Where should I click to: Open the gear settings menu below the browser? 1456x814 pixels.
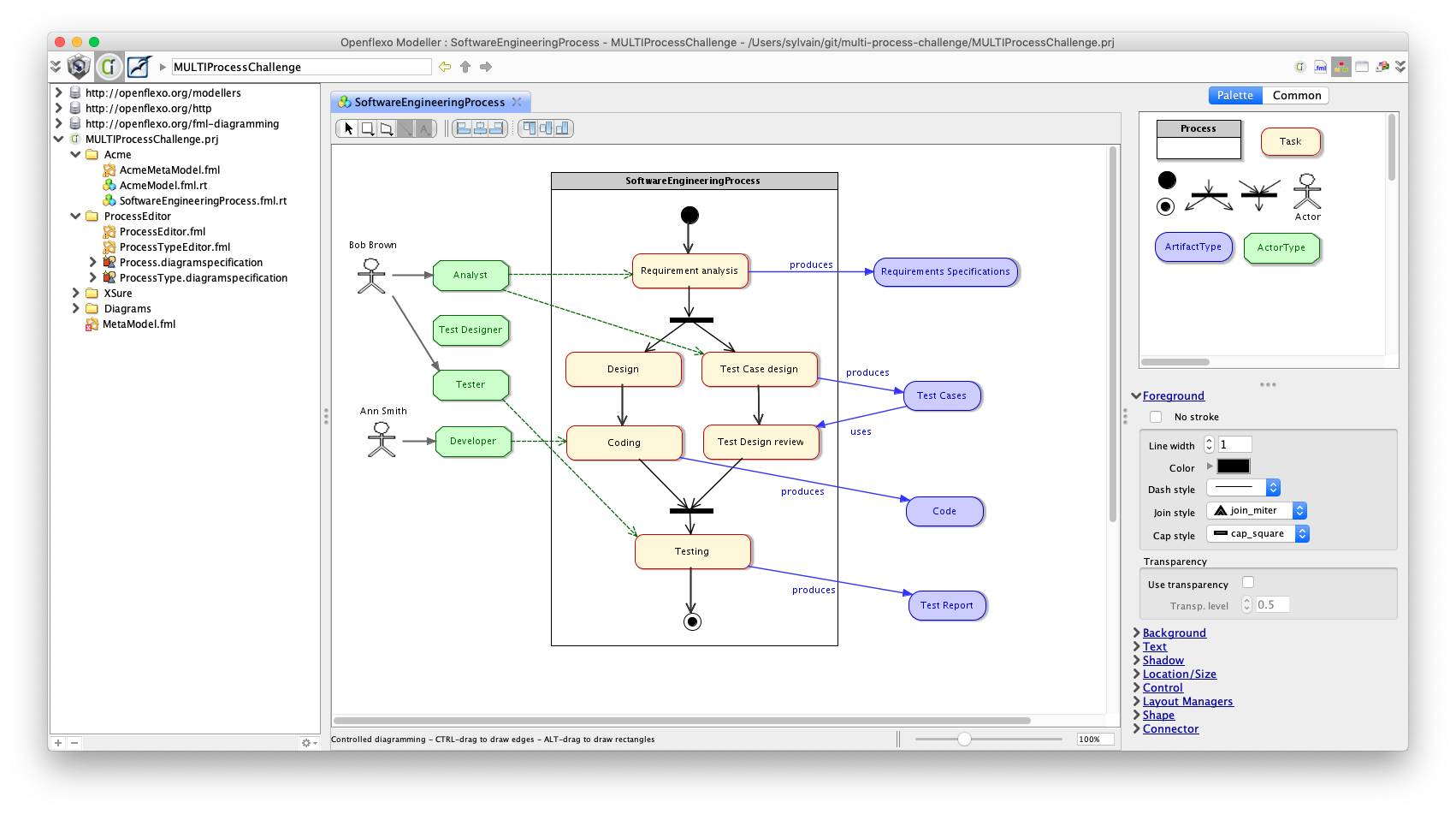(309, 743)
